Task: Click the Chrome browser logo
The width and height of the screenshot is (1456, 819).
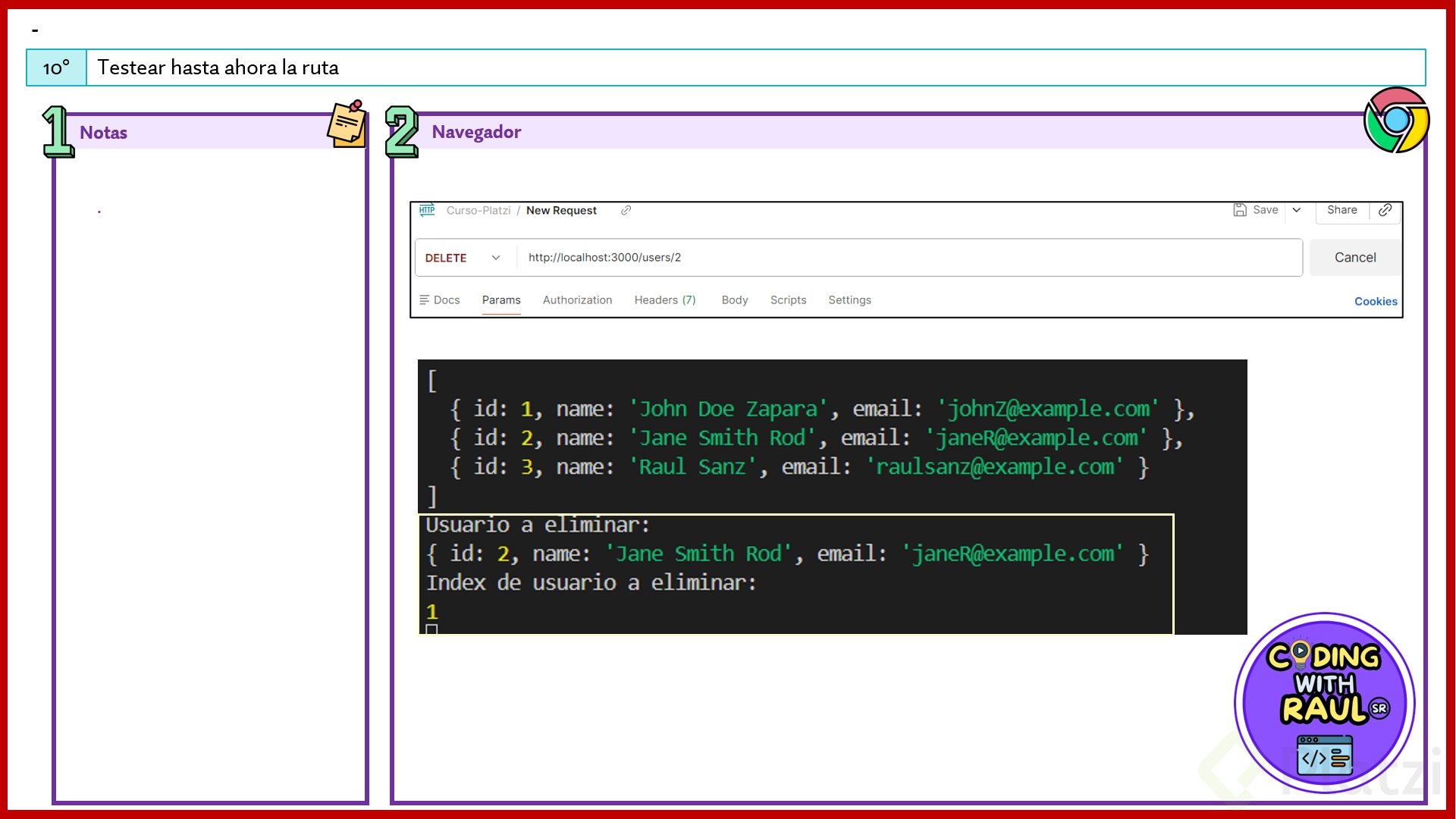Action: click(1396, 120)
